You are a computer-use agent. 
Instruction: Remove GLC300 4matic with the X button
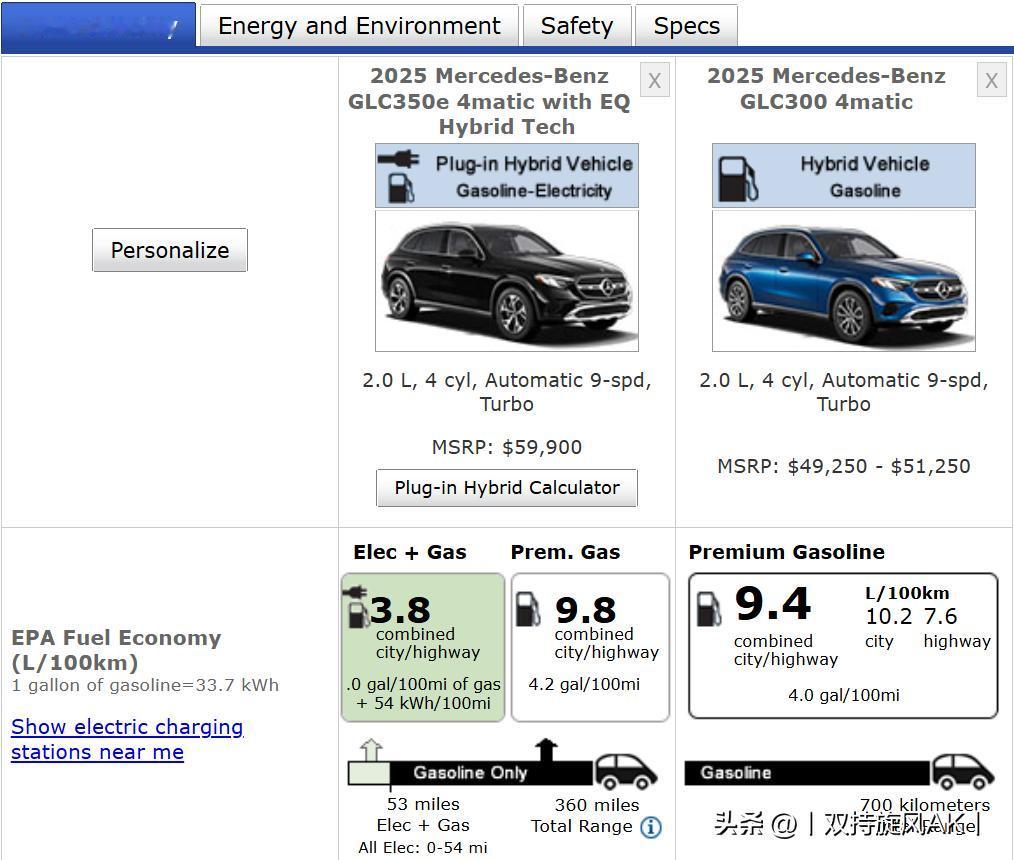pyautogui.click(x=991, y=81)
